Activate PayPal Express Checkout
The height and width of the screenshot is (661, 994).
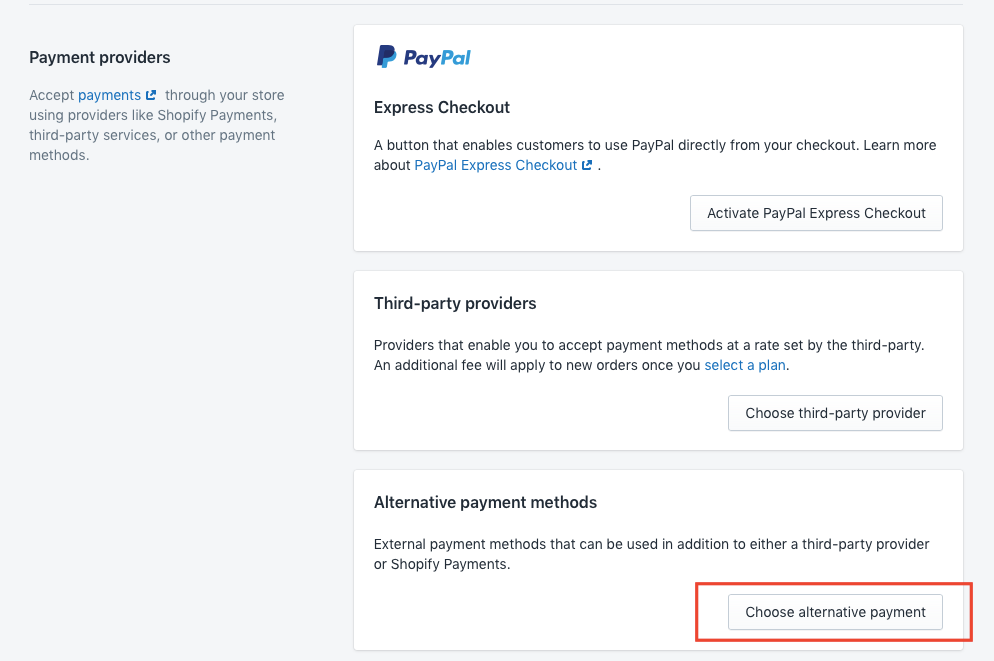[816, 213]
